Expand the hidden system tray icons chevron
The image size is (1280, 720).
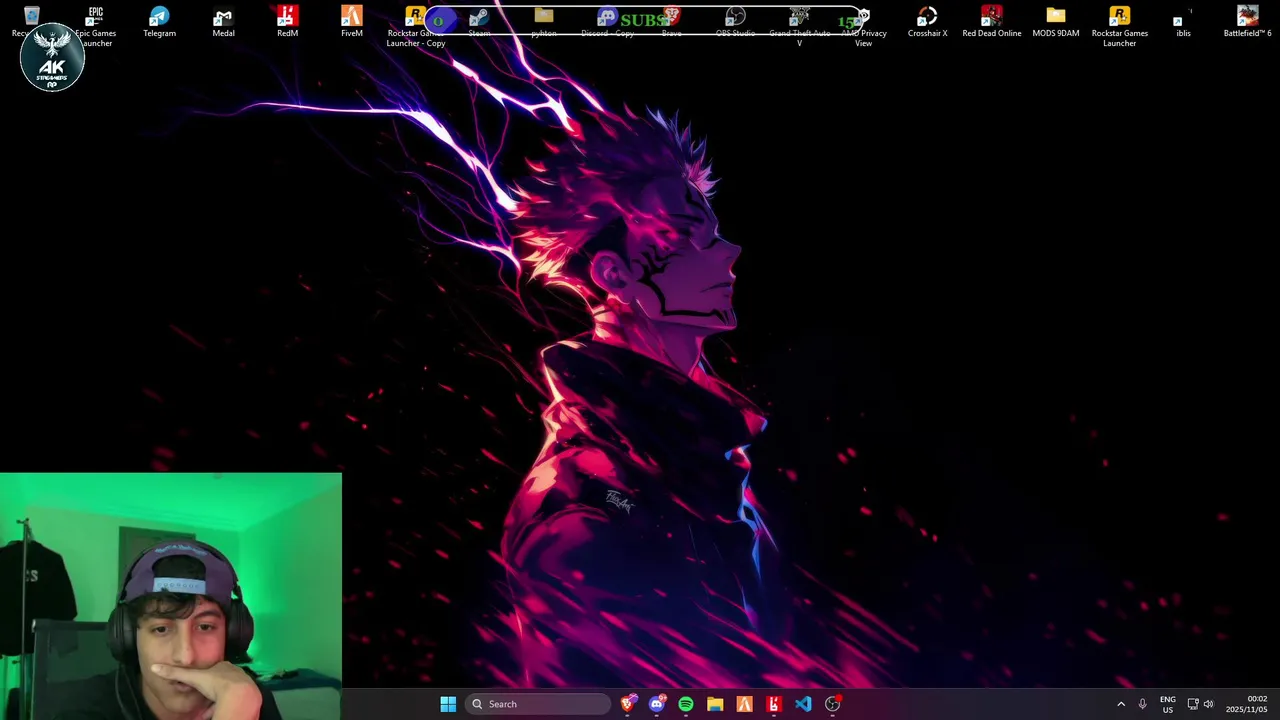pyautogui.click(x=1121, y=704)
